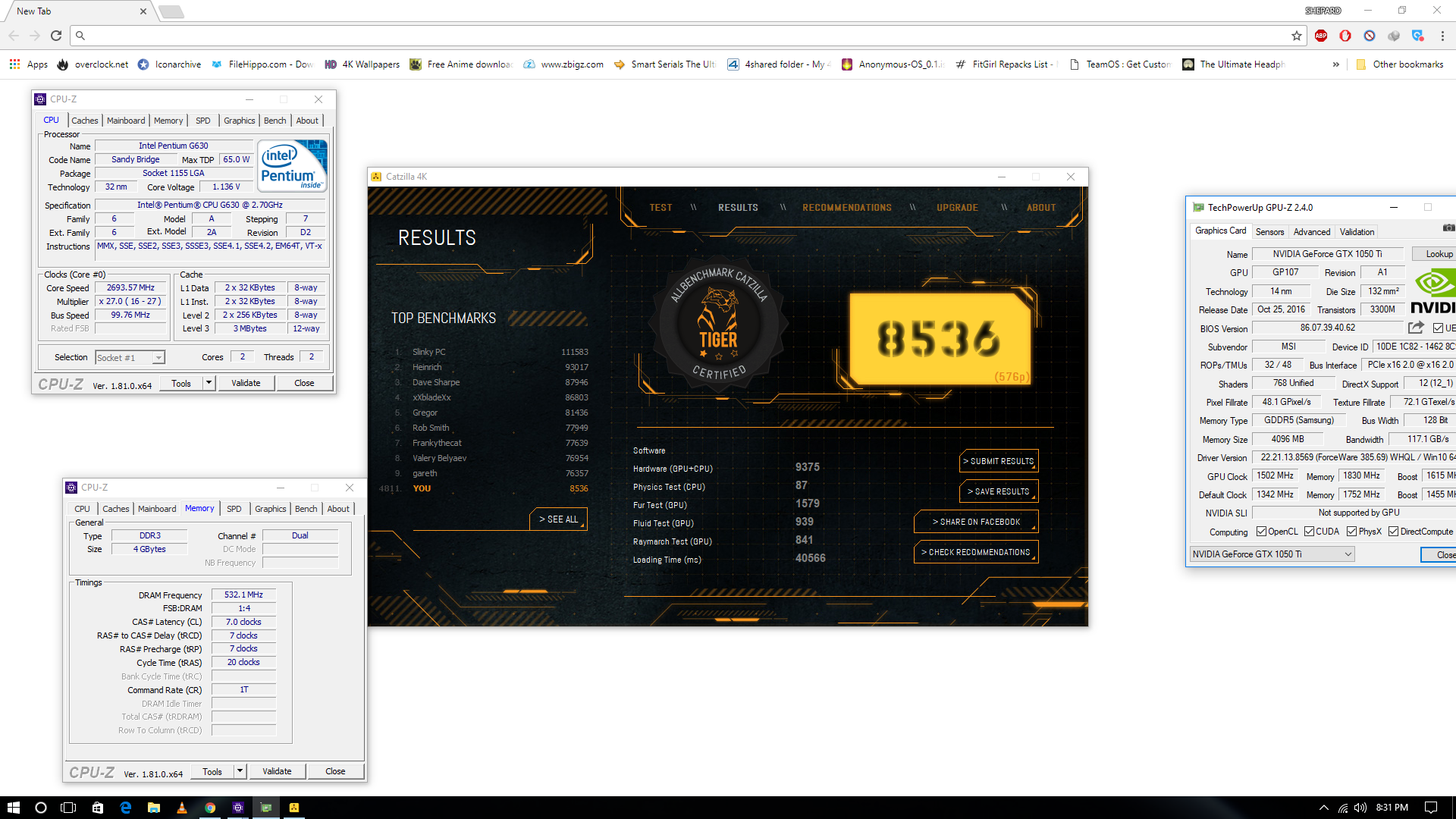Open 4K Wallpapers bookmark
The image size is (1456, 819).
click(x=362, y=64)
